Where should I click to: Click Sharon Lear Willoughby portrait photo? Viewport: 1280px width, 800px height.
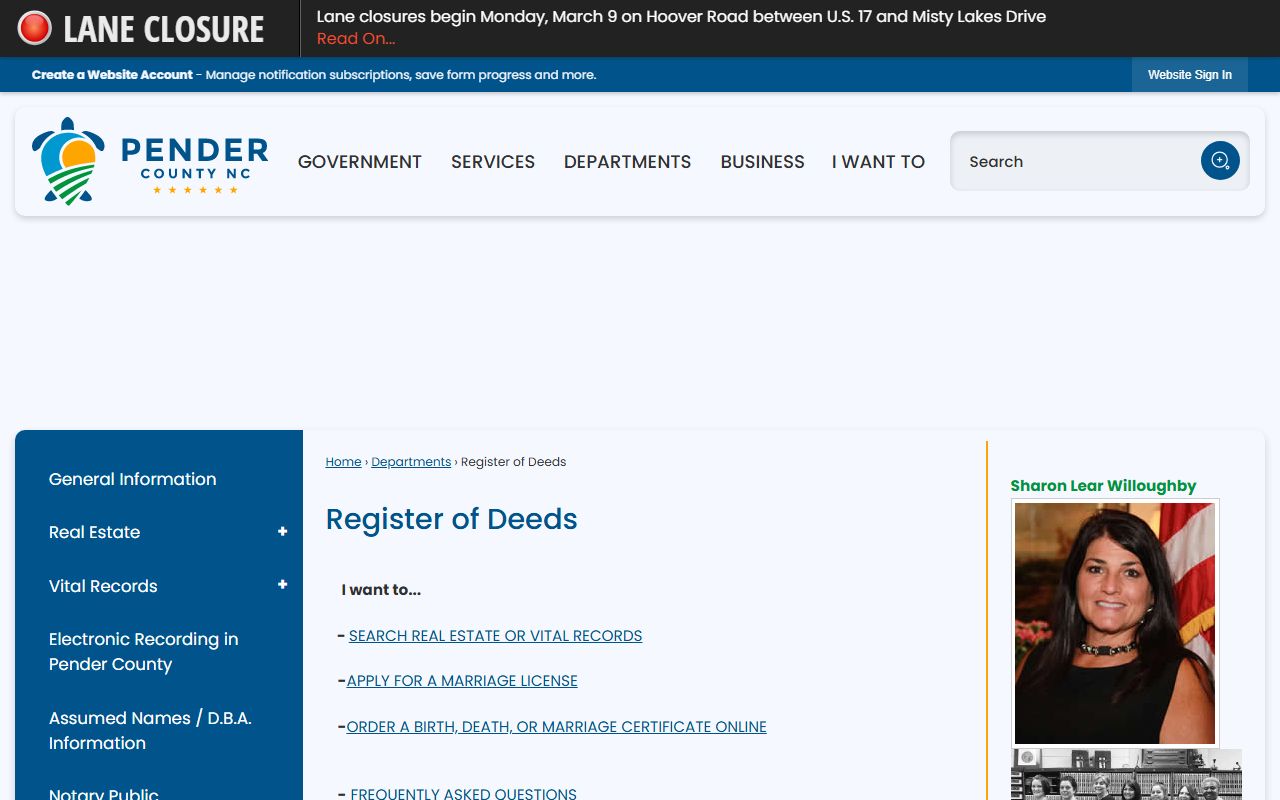click(1115, 623)
